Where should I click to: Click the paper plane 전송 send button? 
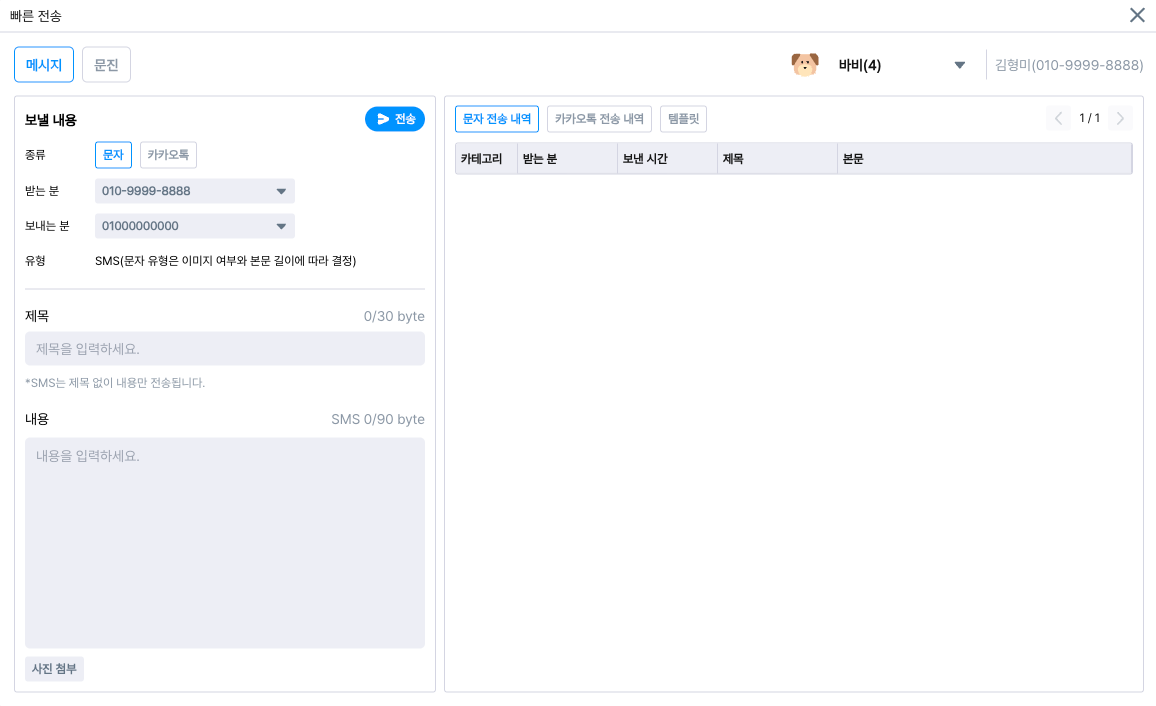coord(395,119)
